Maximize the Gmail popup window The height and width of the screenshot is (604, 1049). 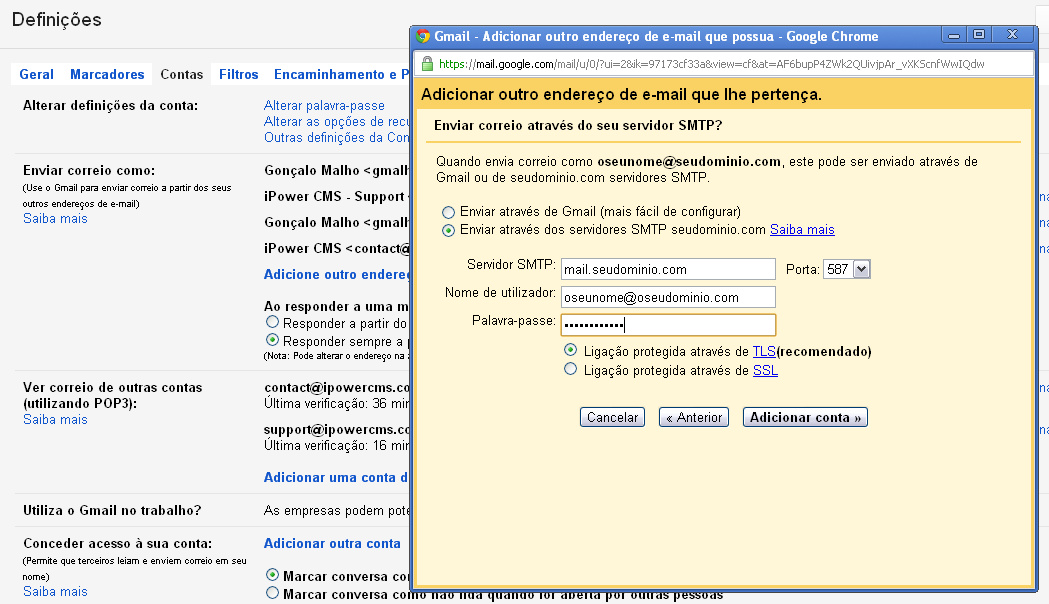[979, 35]
